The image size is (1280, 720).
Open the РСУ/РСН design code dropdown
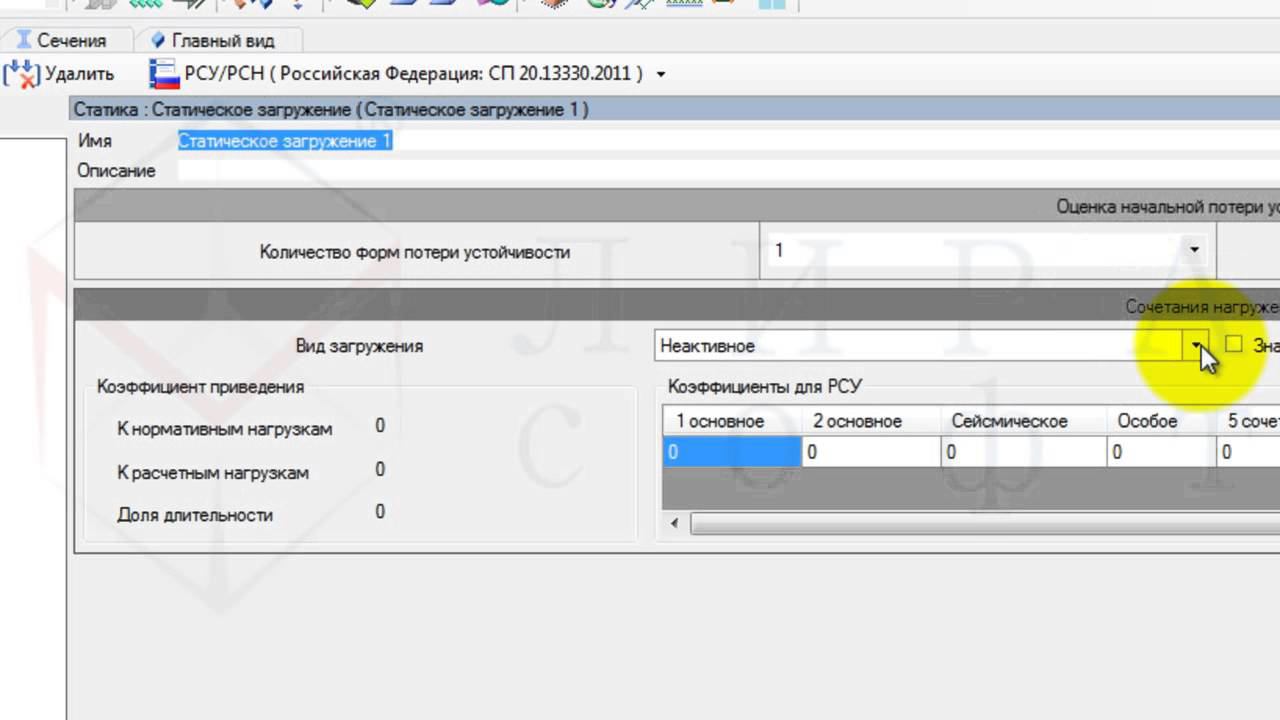661,74
